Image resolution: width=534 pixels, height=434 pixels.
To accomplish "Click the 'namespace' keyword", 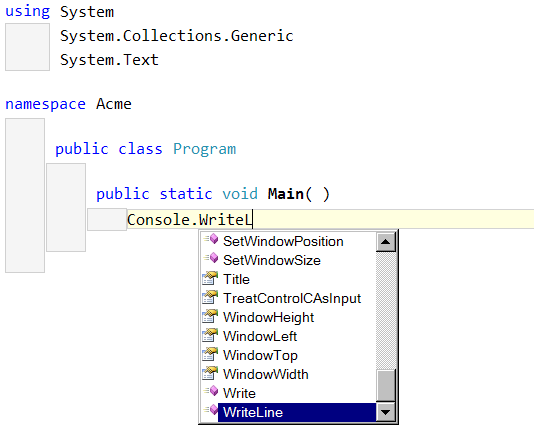I will click(x=45, y=104).
